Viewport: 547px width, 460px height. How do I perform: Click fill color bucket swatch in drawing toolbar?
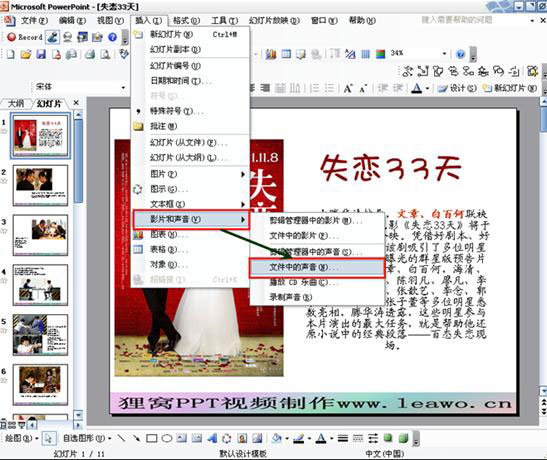277,438
